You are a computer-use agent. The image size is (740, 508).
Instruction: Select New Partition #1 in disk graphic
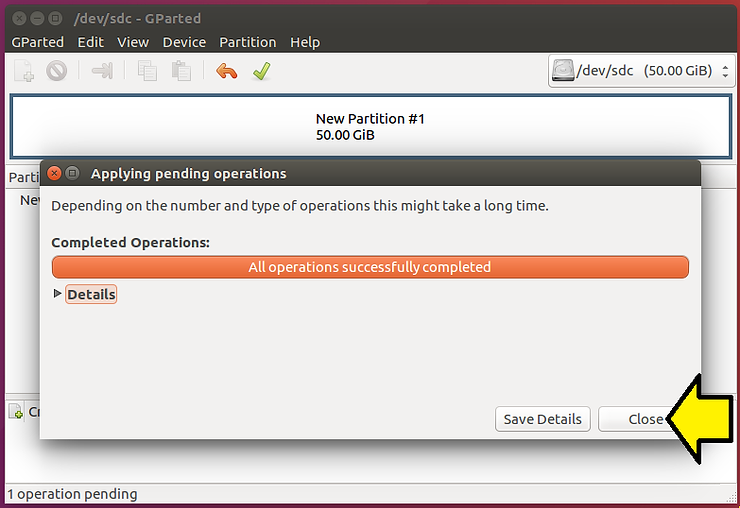(x=370, y=126)
